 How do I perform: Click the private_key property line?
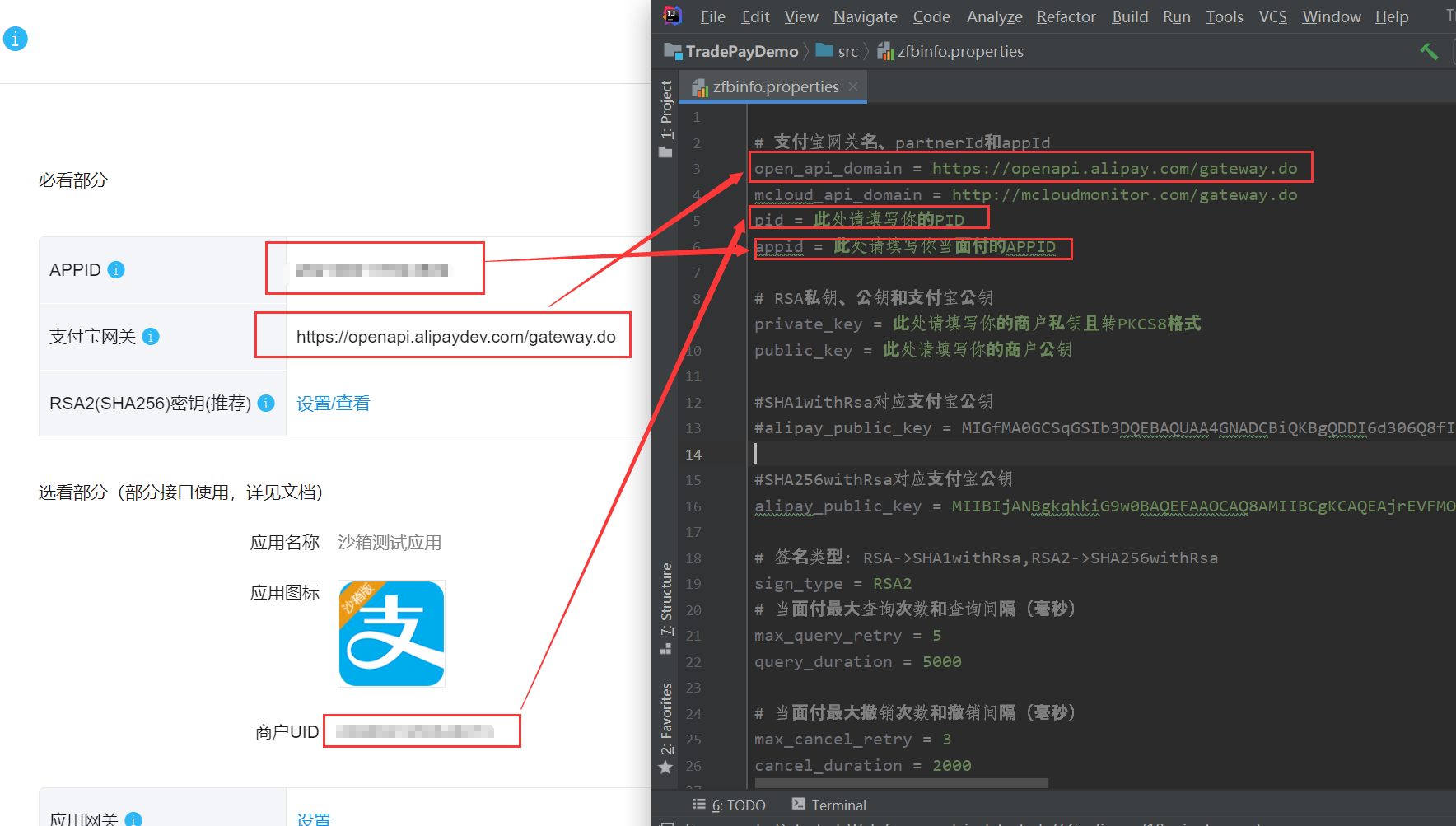[978, 324]
